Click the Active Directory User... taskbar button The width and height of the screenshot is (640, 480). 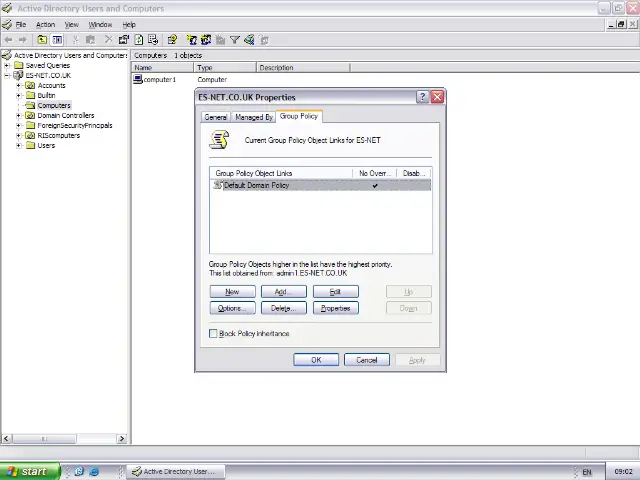[x=176, y=471]
